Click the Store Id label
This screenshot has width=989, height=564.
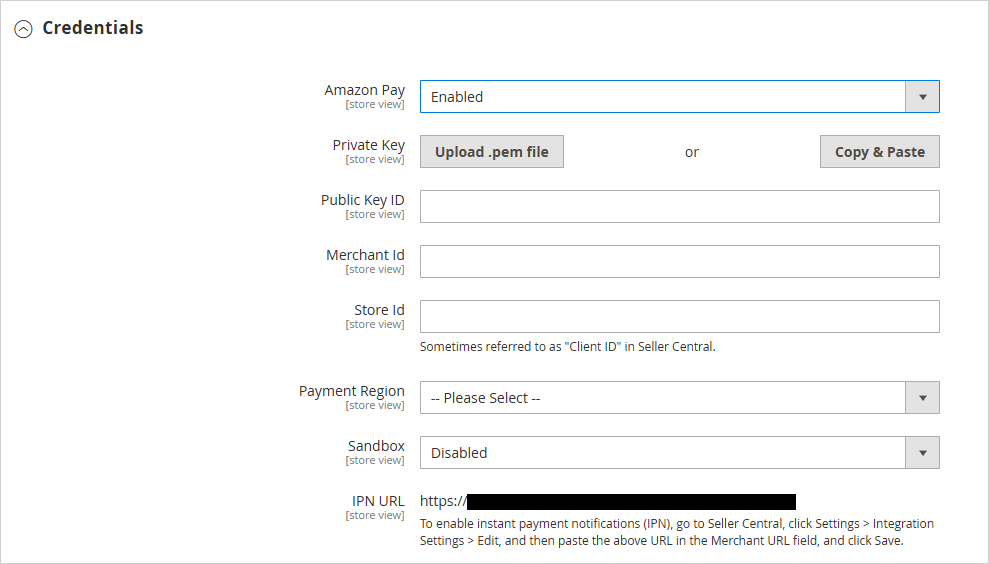[x=379, y=310]
